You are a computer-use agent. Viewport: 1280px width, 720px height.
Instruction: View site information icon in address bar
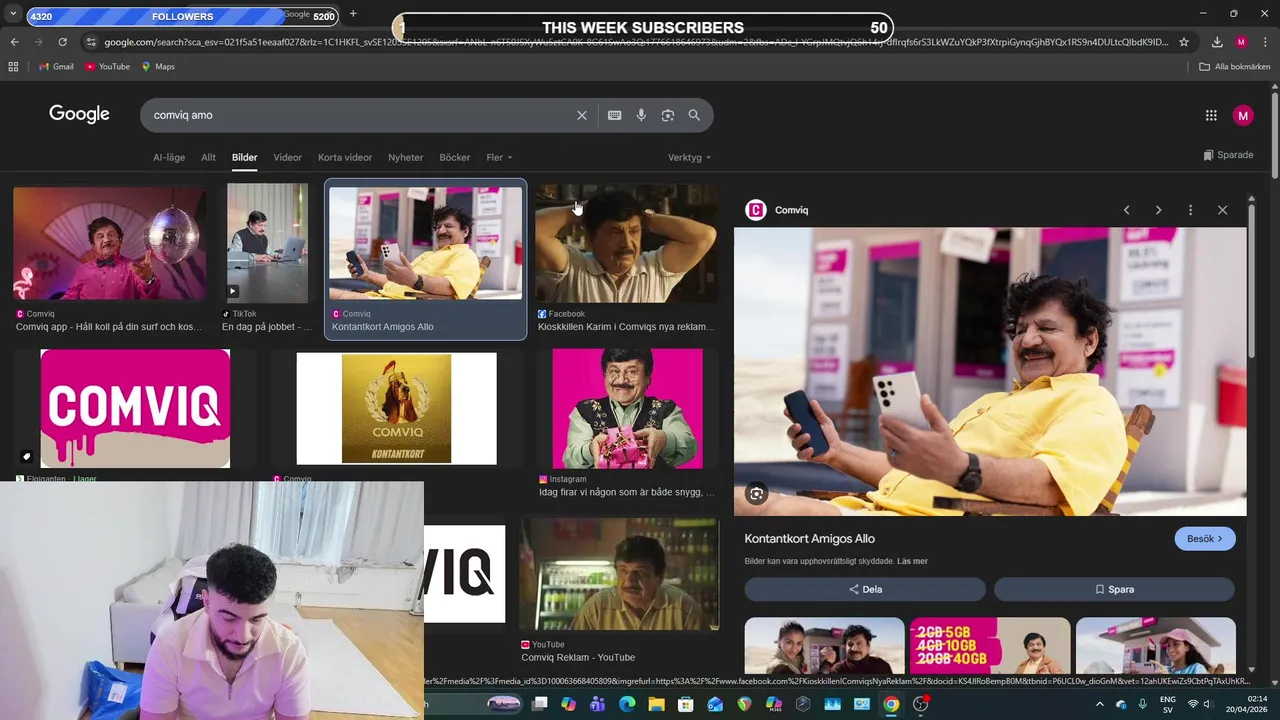[x=91, y=42]
